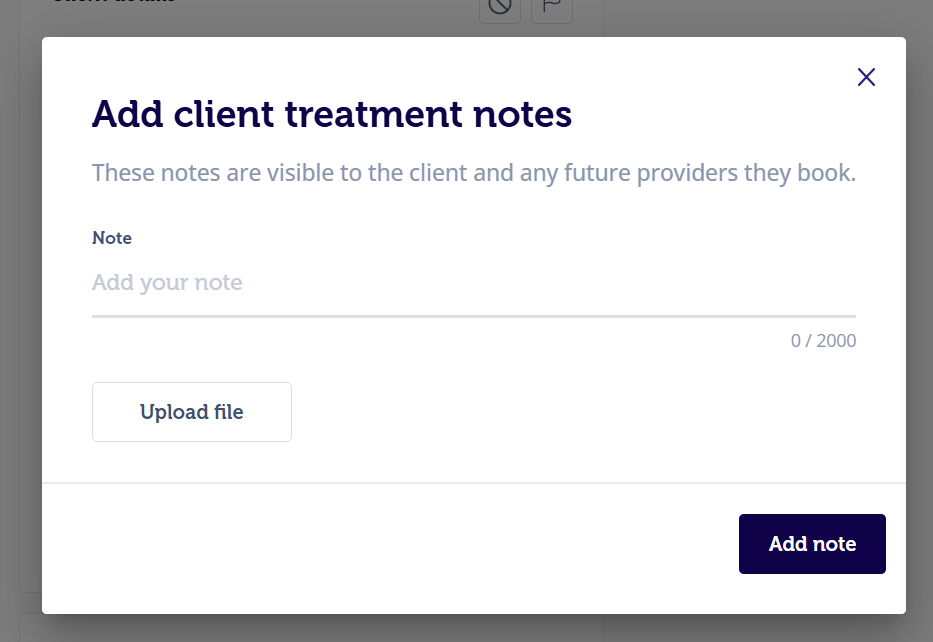Click the Upload file button
Viewport: 933px width, 642px height.
192,412
